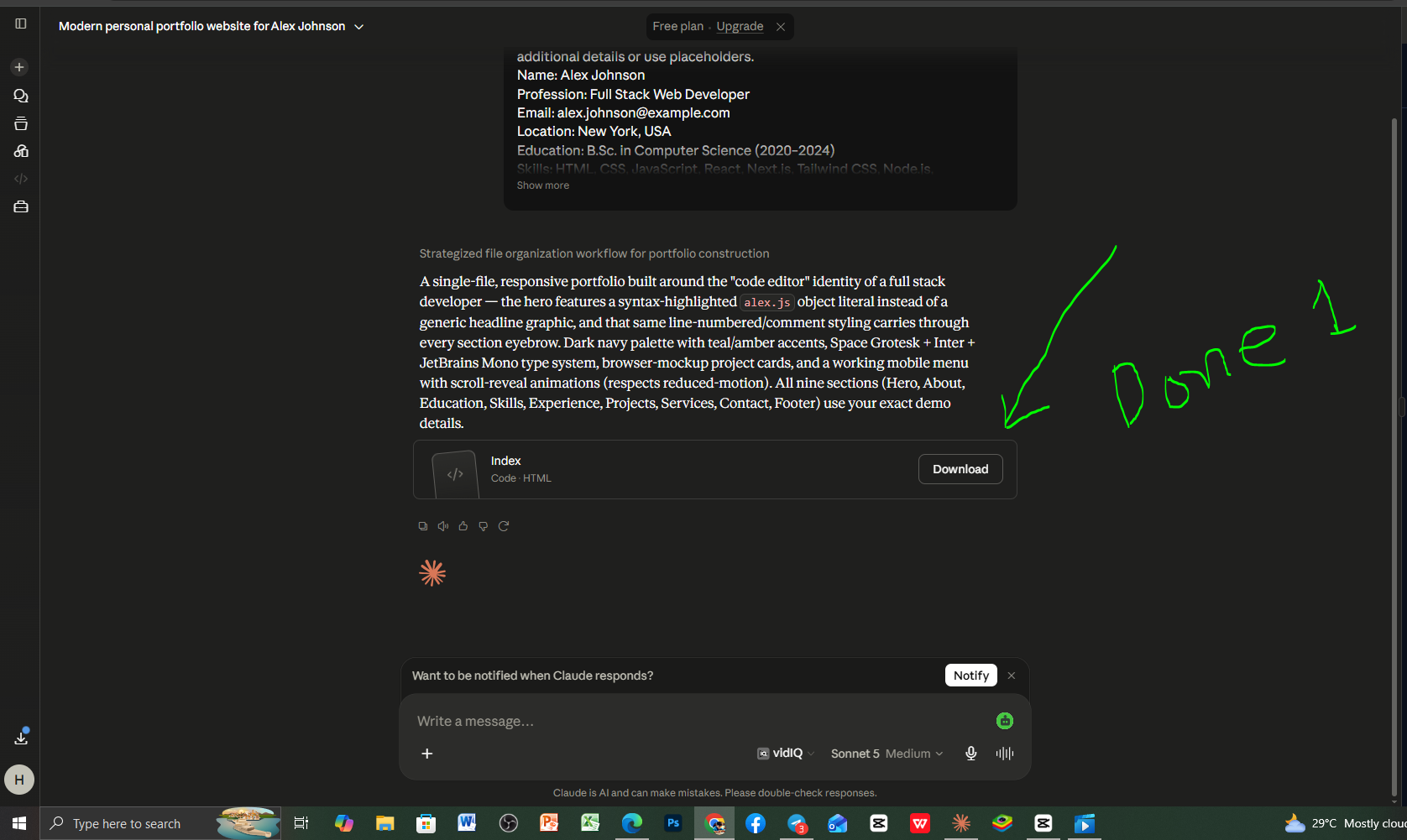Expand the chat title dropdown menu

click(359, 27)
